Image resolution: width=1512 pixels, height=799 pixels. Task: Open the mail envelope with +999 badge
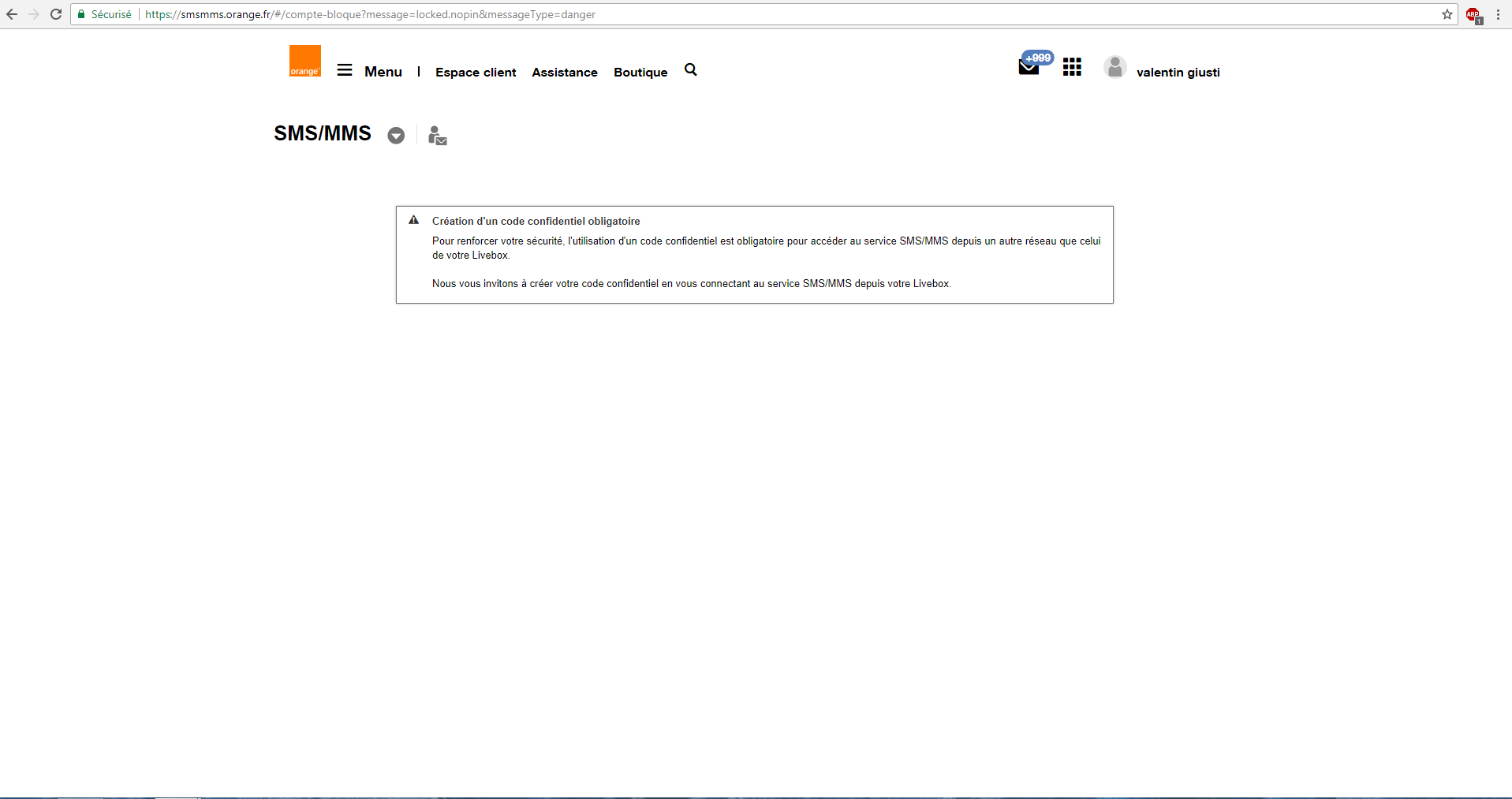pos(1029,67)
